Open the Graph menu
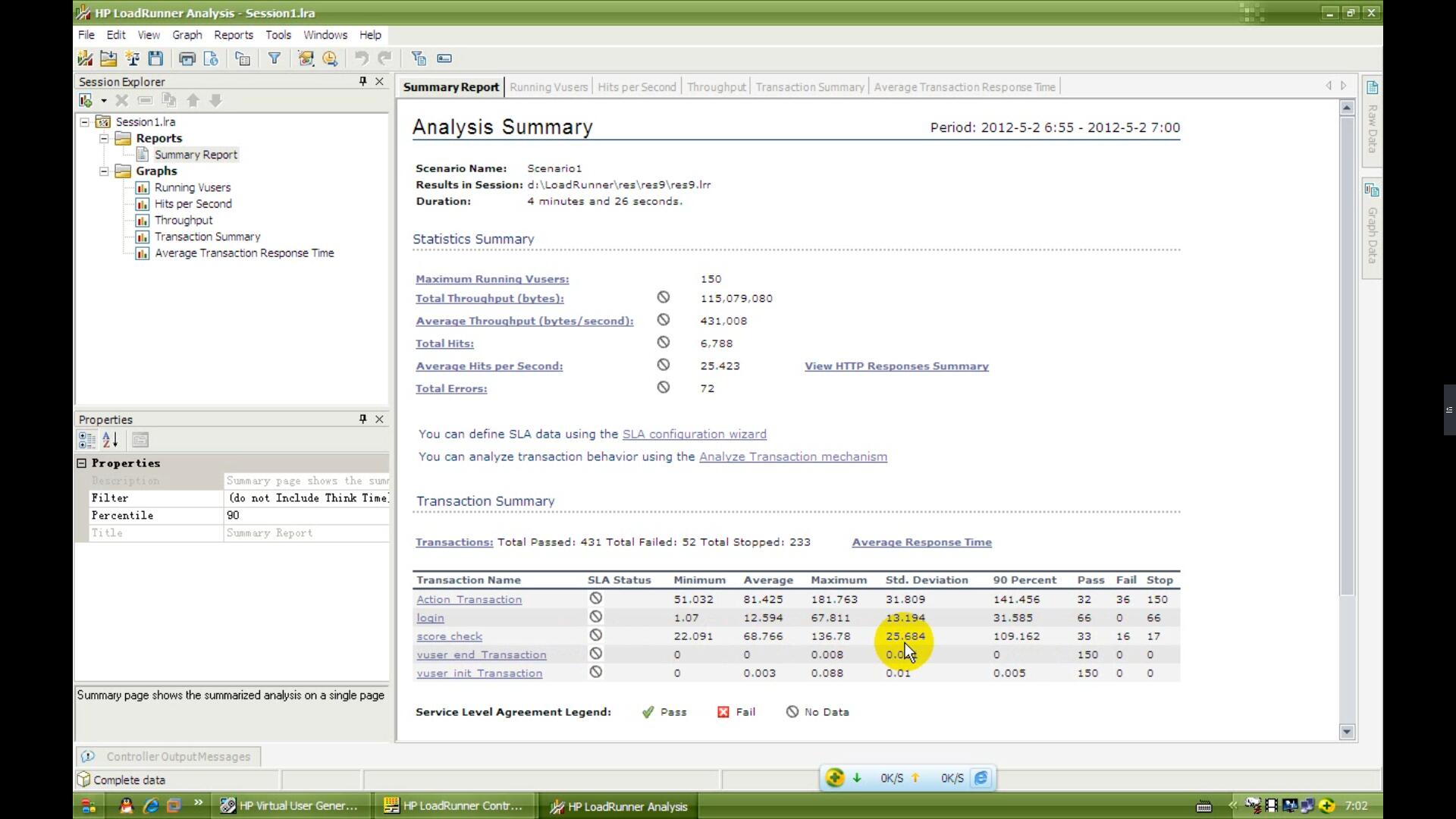The width and height of the screenshot is (1456, 819). 187,35
